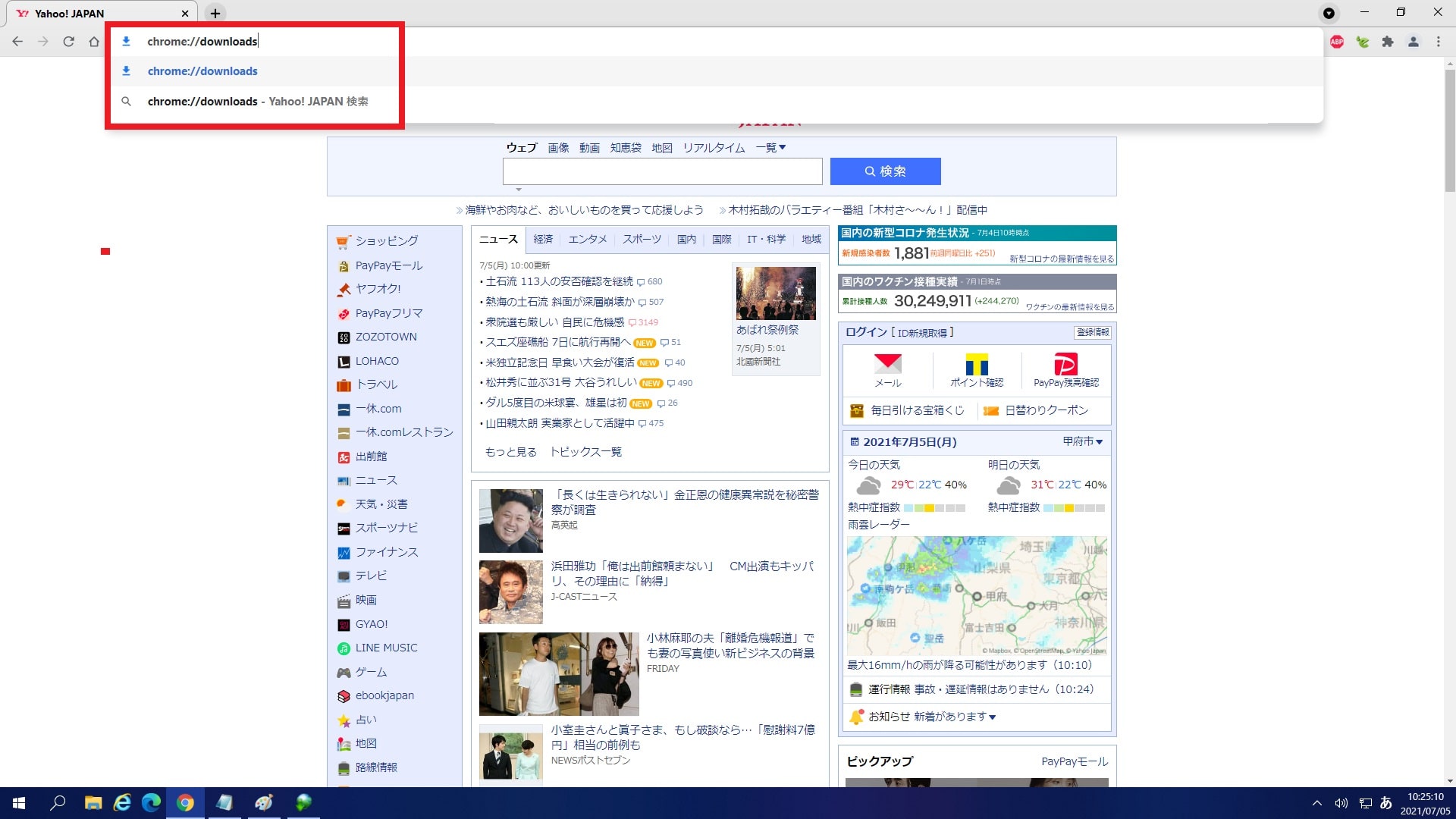This screenshot has height=819, width=1456.
Task: Close the Yahoo! JAPAN tab
Action: 185,13
